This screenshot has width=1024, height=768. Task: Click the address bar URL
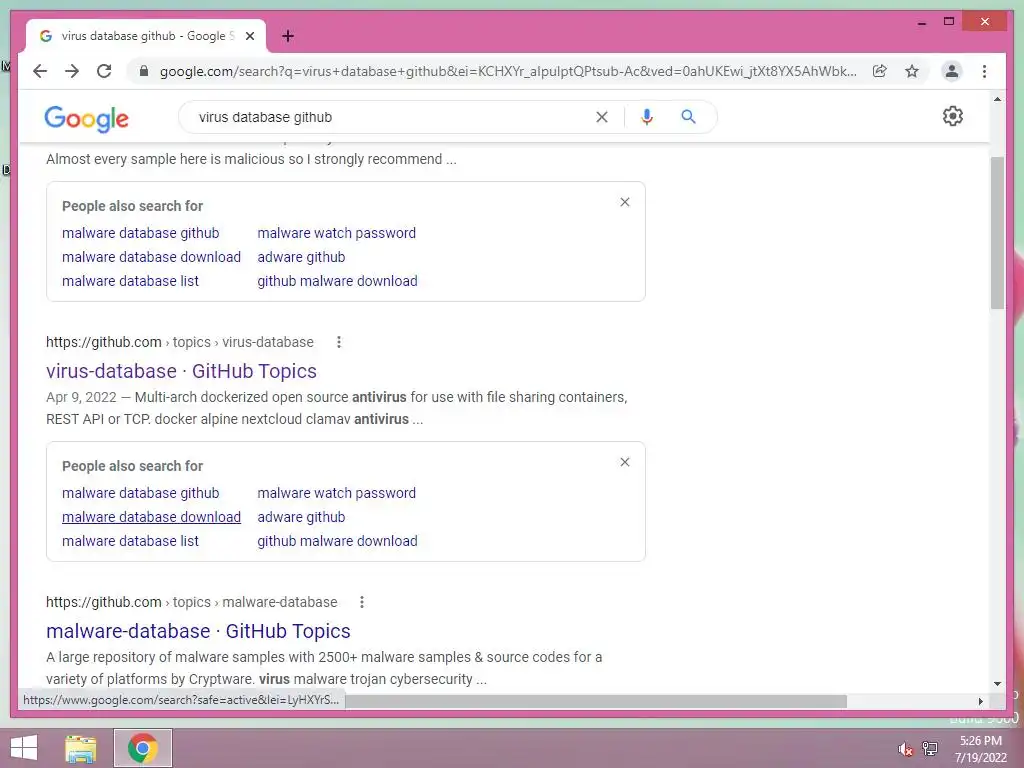(x=508, y=71)
